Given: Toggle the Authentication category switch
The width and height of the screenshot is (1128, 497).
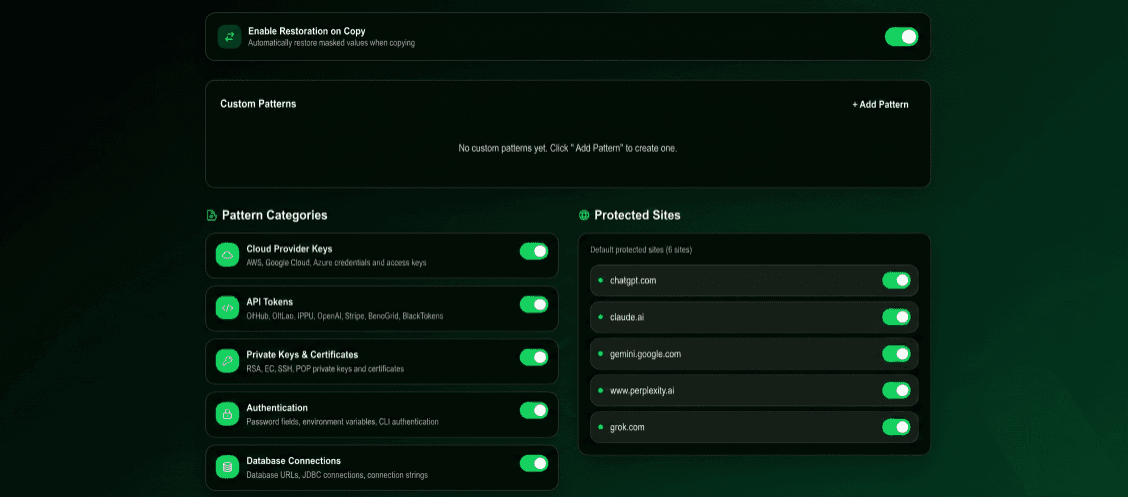Looking at the screenshot, I should click(x=534, y=411).
